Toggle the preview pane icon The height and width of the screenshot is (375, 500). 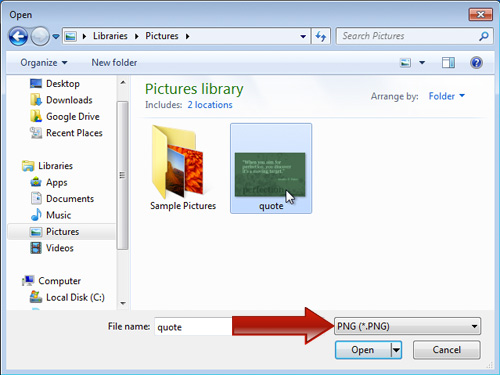[448, 63]
